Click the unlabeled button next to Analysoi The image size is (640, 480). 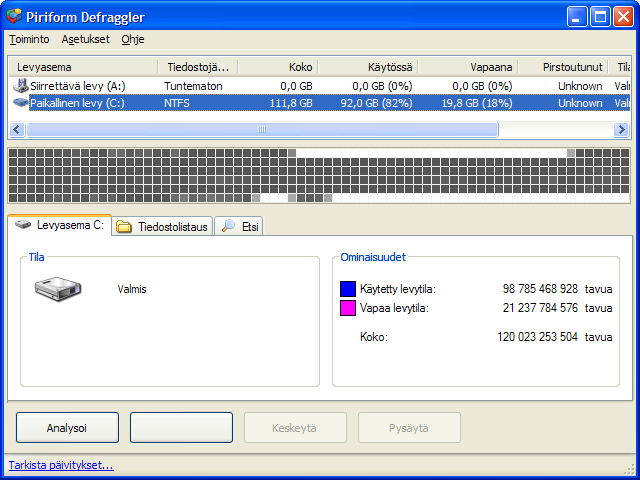[181, 427]
